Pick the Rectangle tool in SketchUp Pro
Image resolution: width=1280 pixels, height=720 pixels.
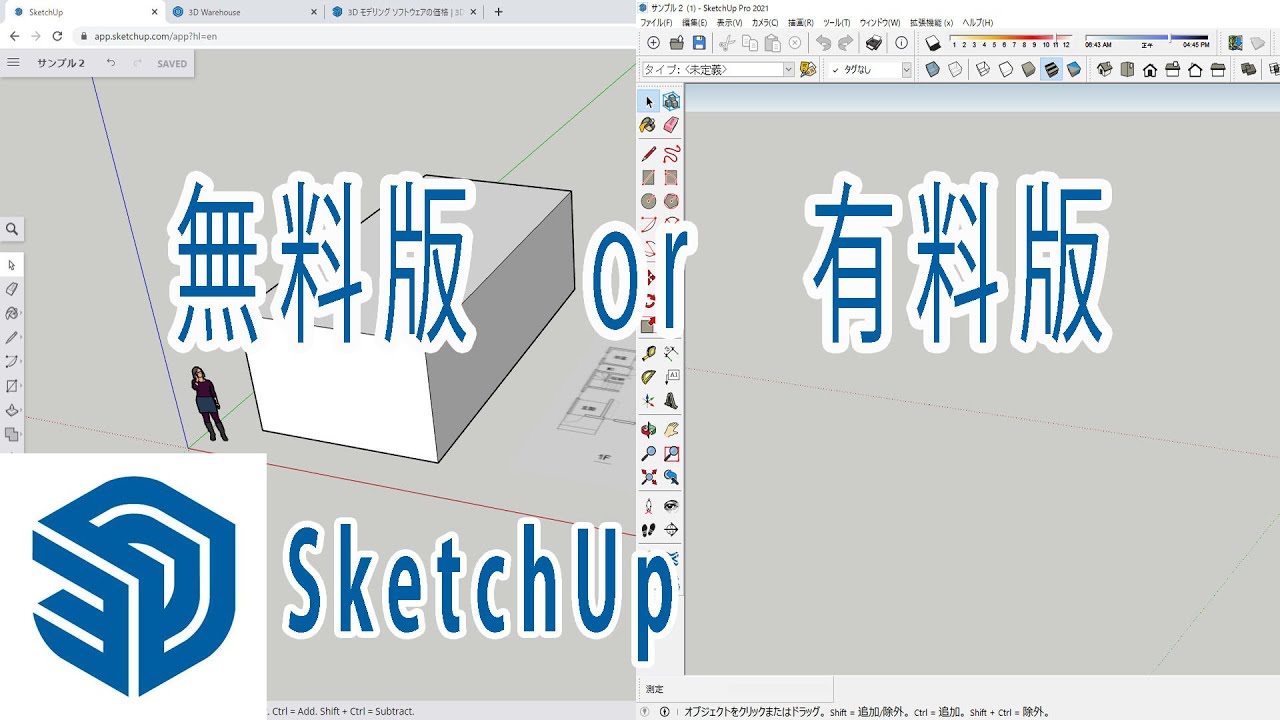click(649, 178)
